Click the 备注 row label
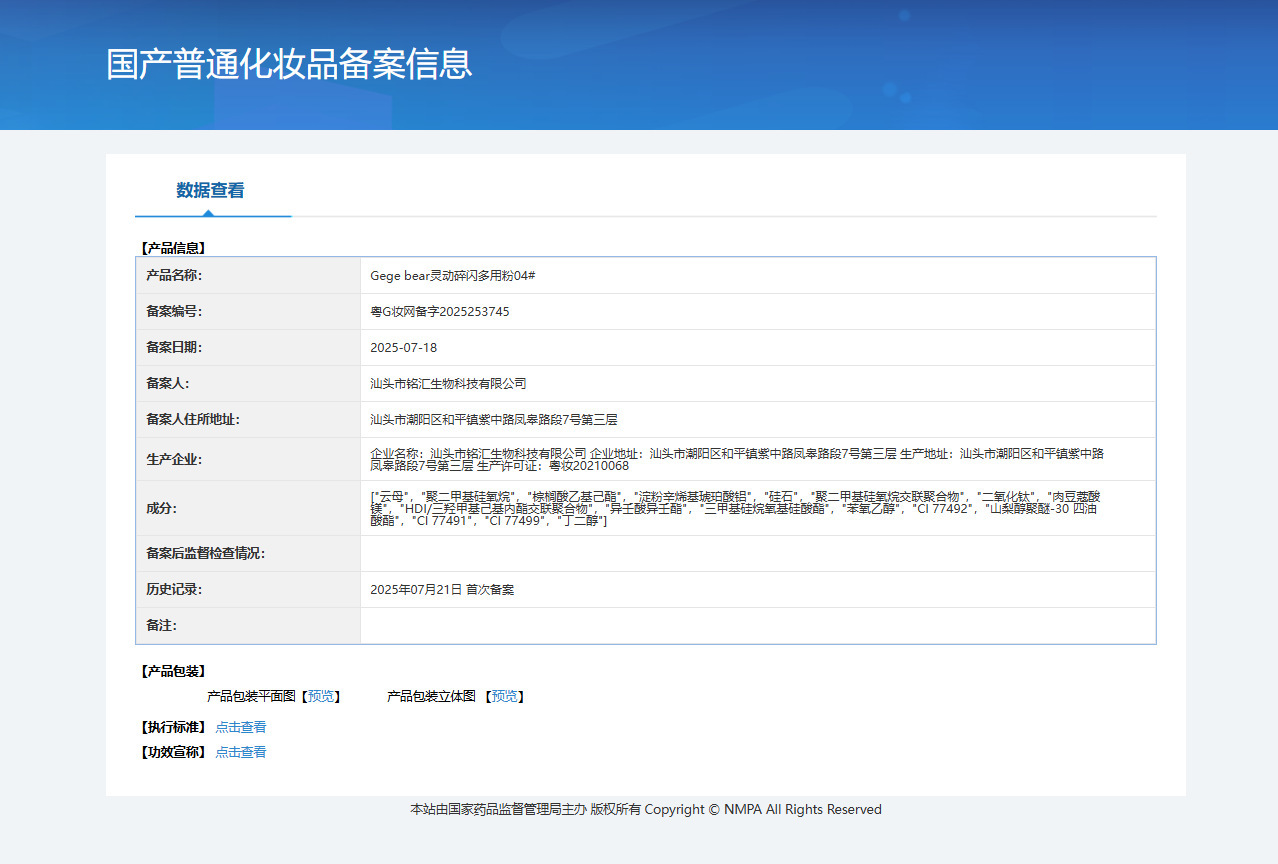 coord(161,625)
